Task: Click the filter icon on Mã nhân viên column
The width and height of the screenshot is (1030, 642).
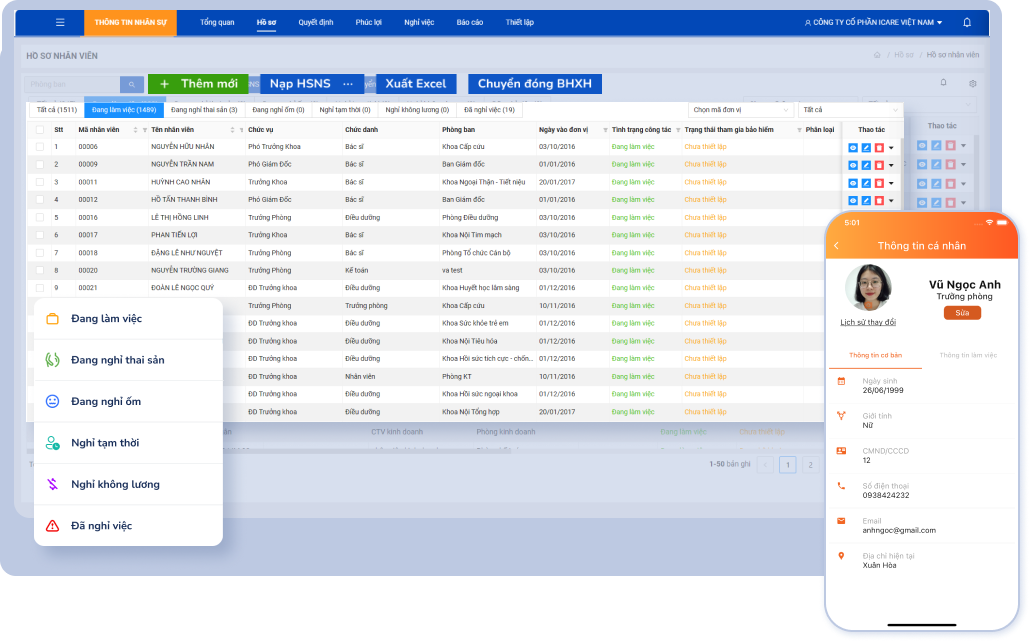Action: 145,130
